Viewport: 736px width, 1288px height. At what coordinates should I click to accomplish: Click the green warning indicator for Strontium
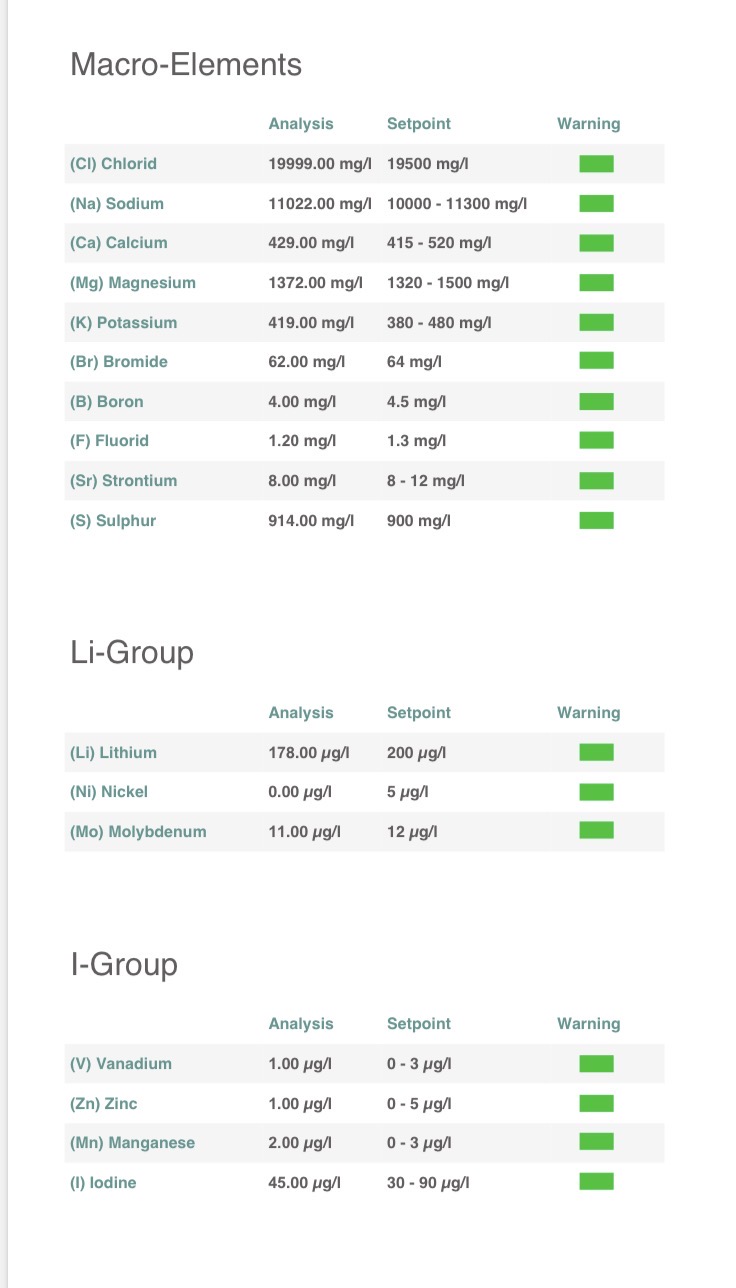click(596, 481)
